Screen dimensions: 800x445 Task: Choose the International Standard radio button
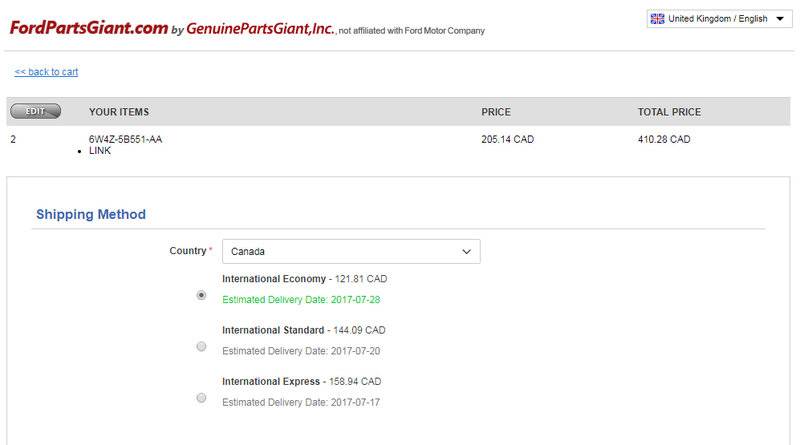(x=201, y=346)
